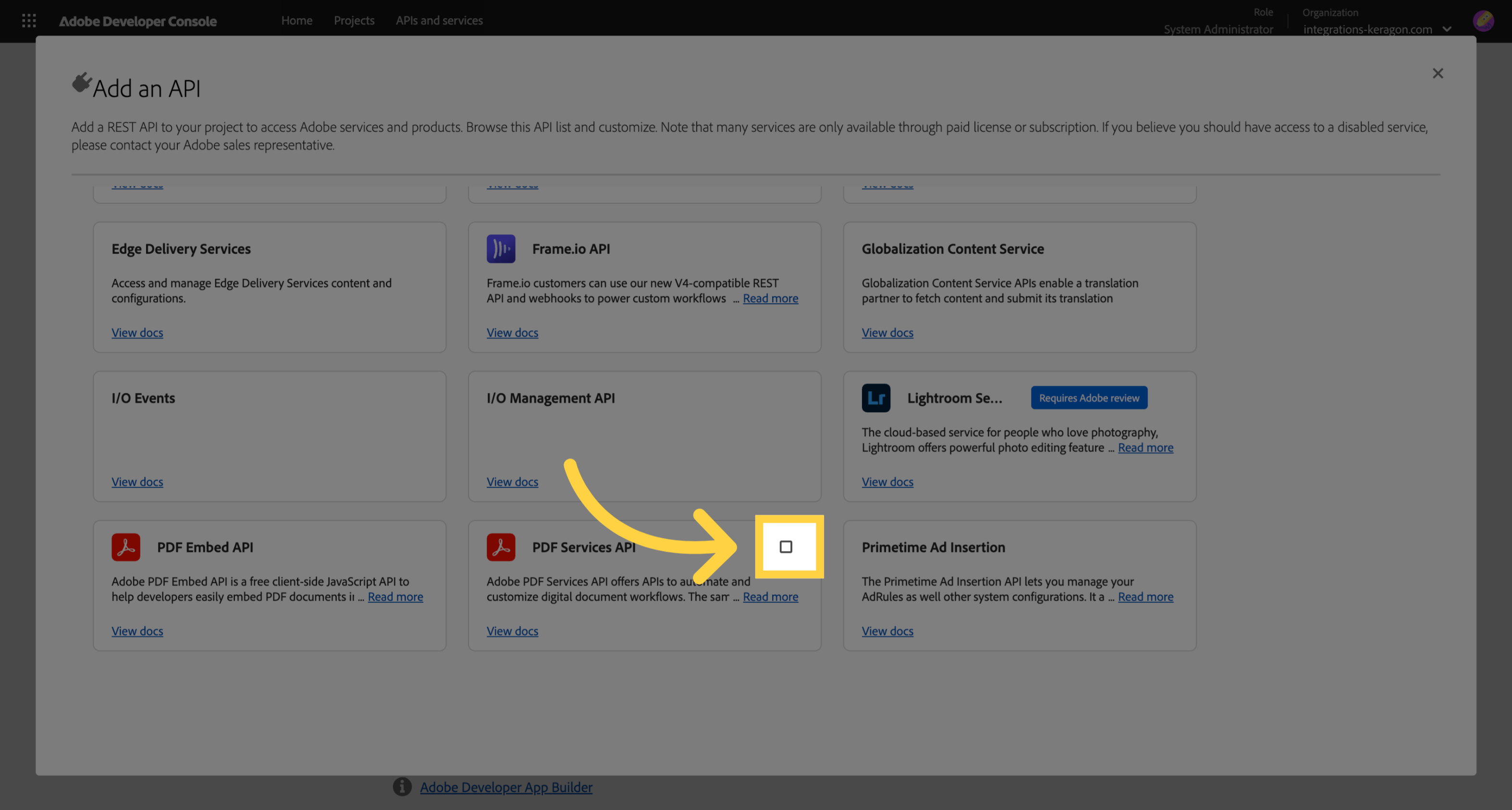The image size is (1512, 810).
Task: Open View docs for I/O Management API
Action: (x=512, y=481)
